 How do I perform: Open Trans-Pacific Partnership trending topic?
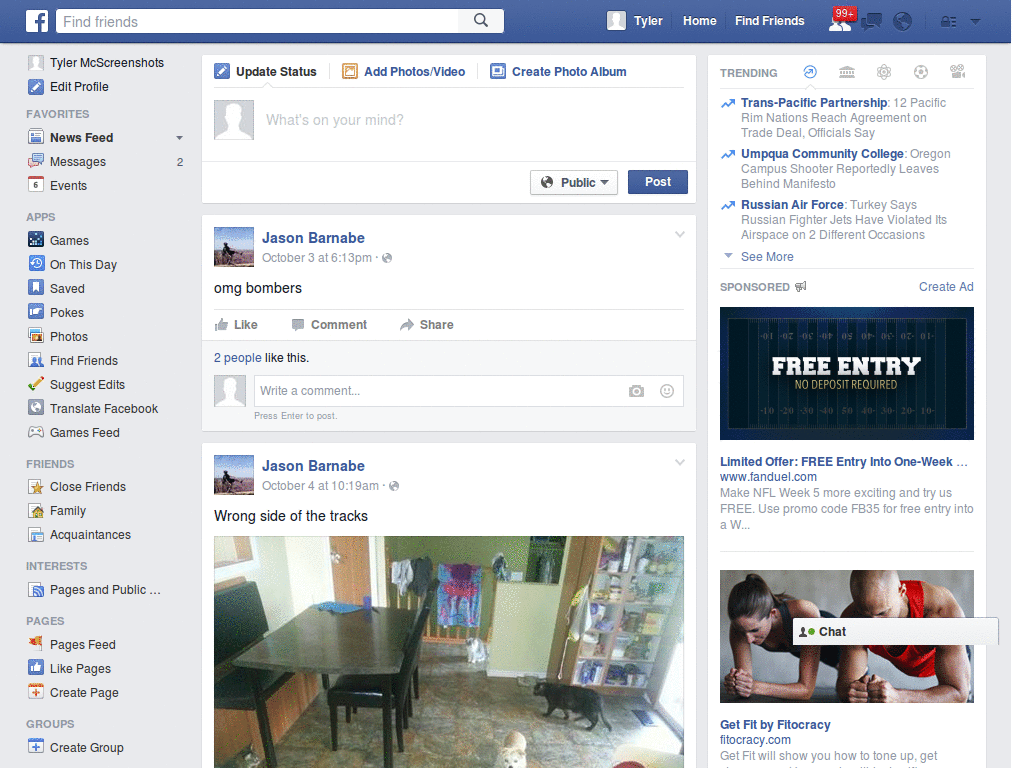(814, 103)
